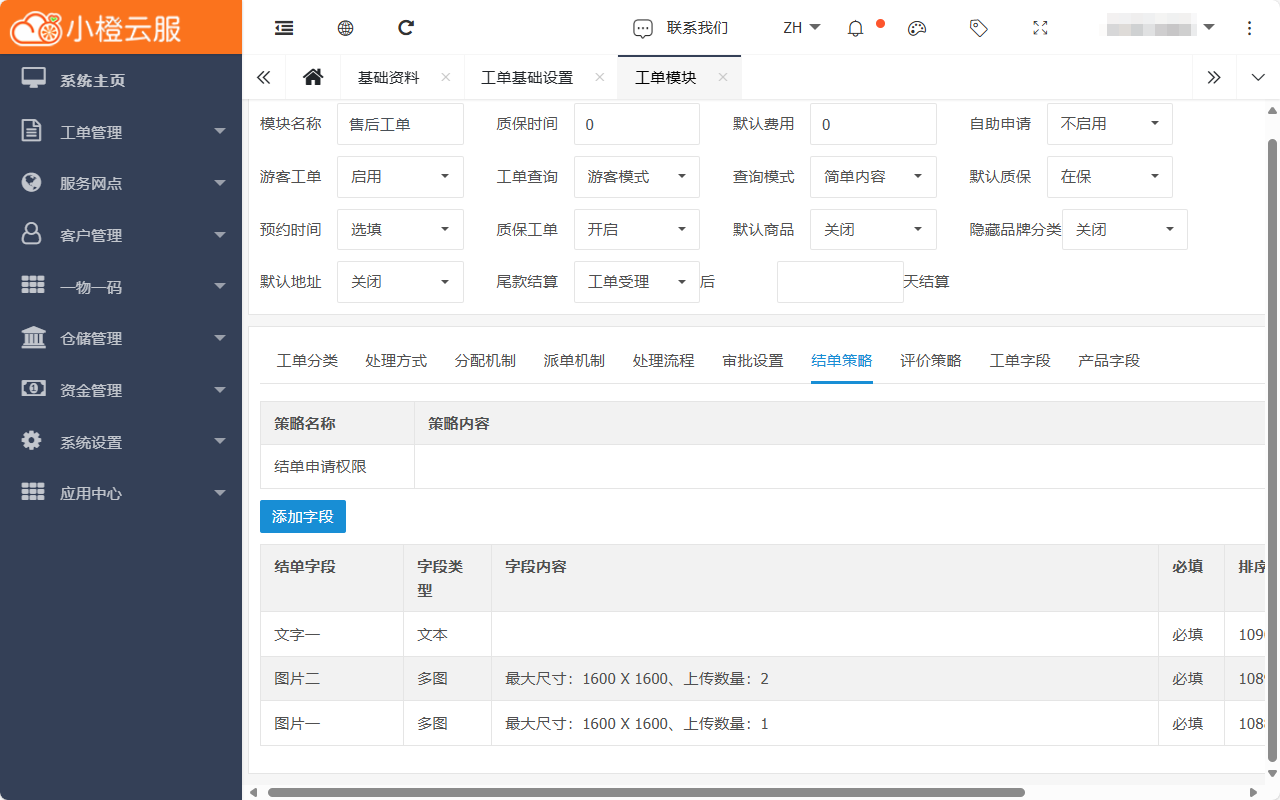Open the notification bell
The width and height of the screenshot is (1280, 800).
[x=855, y=29]
